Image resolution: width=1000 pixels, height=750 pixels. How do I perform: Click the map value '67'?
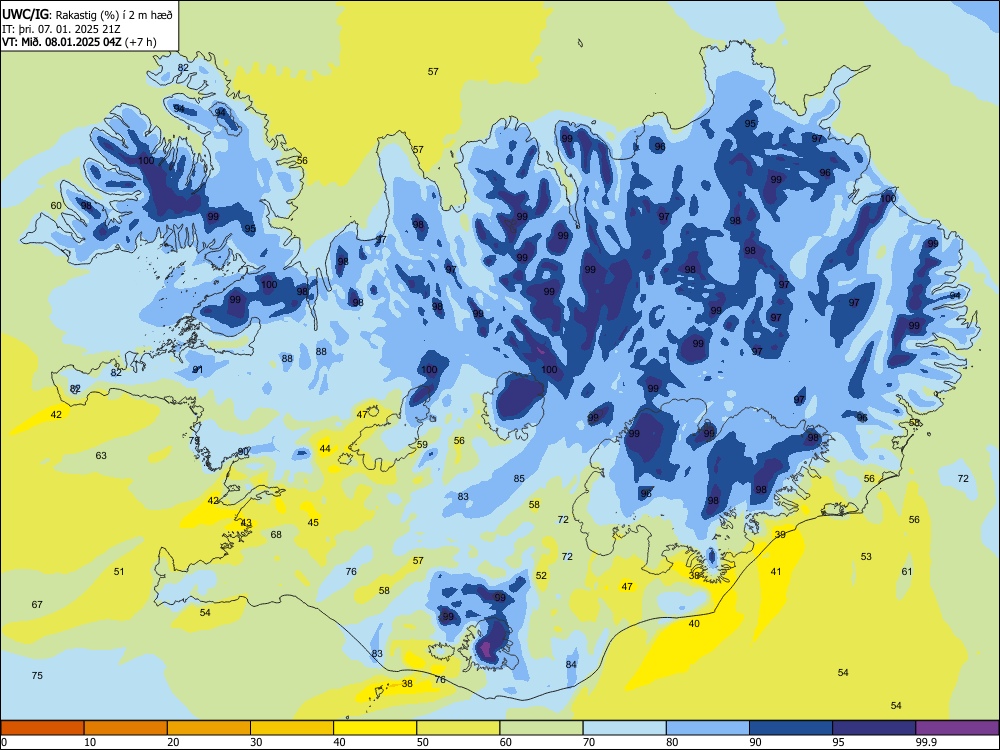(37, 604)
